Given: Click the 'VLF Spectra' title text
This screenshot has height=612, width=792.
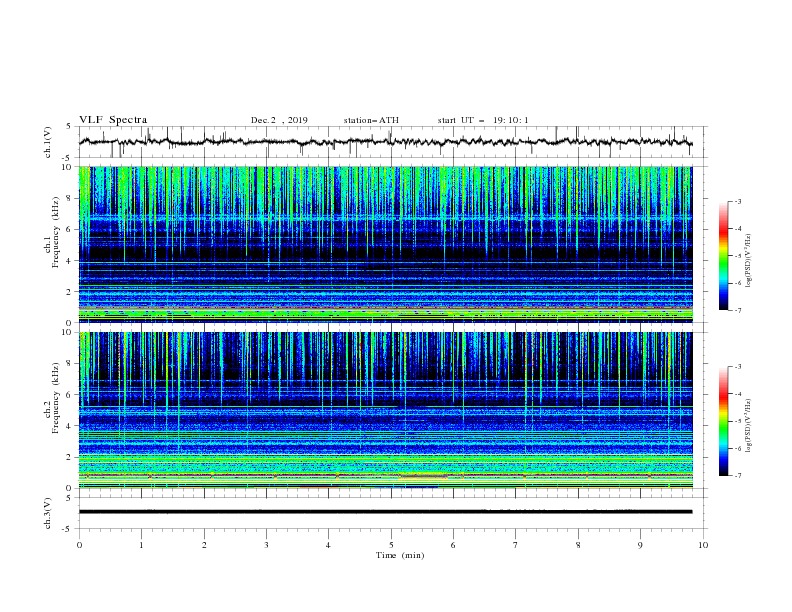Looking at the screenshot, I should point(113,120).
